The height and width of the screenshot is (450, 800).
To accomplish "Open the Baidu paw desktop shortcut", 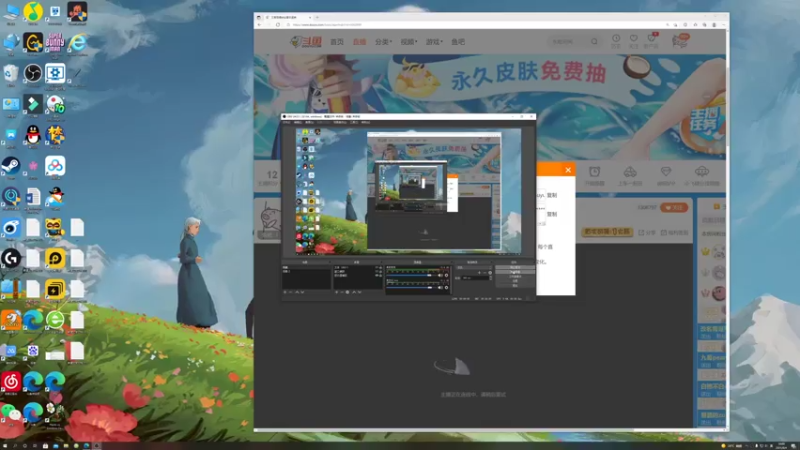I will coord(33,351).
